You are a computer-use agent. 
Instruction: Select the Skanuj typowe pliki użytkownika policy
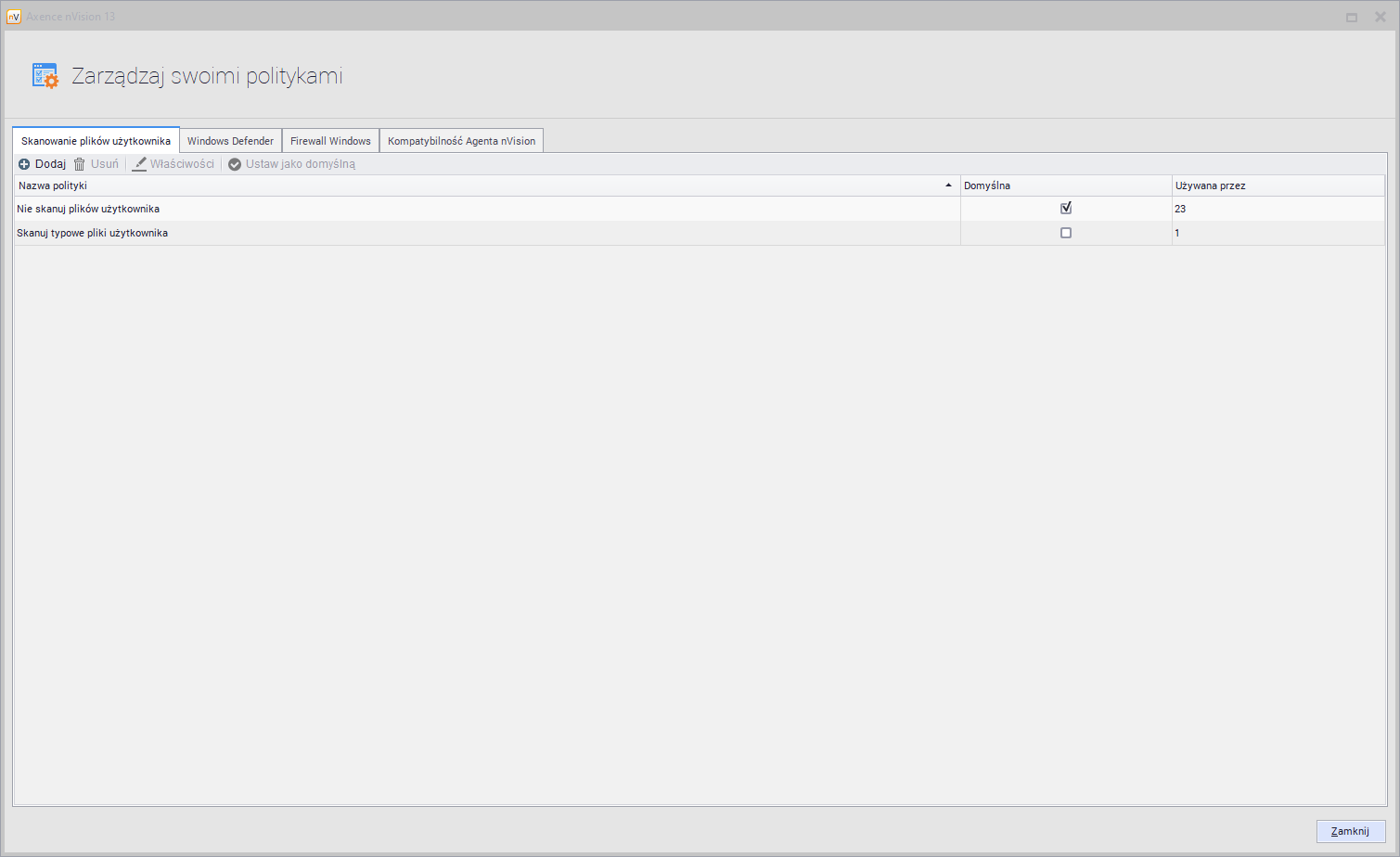93,233
